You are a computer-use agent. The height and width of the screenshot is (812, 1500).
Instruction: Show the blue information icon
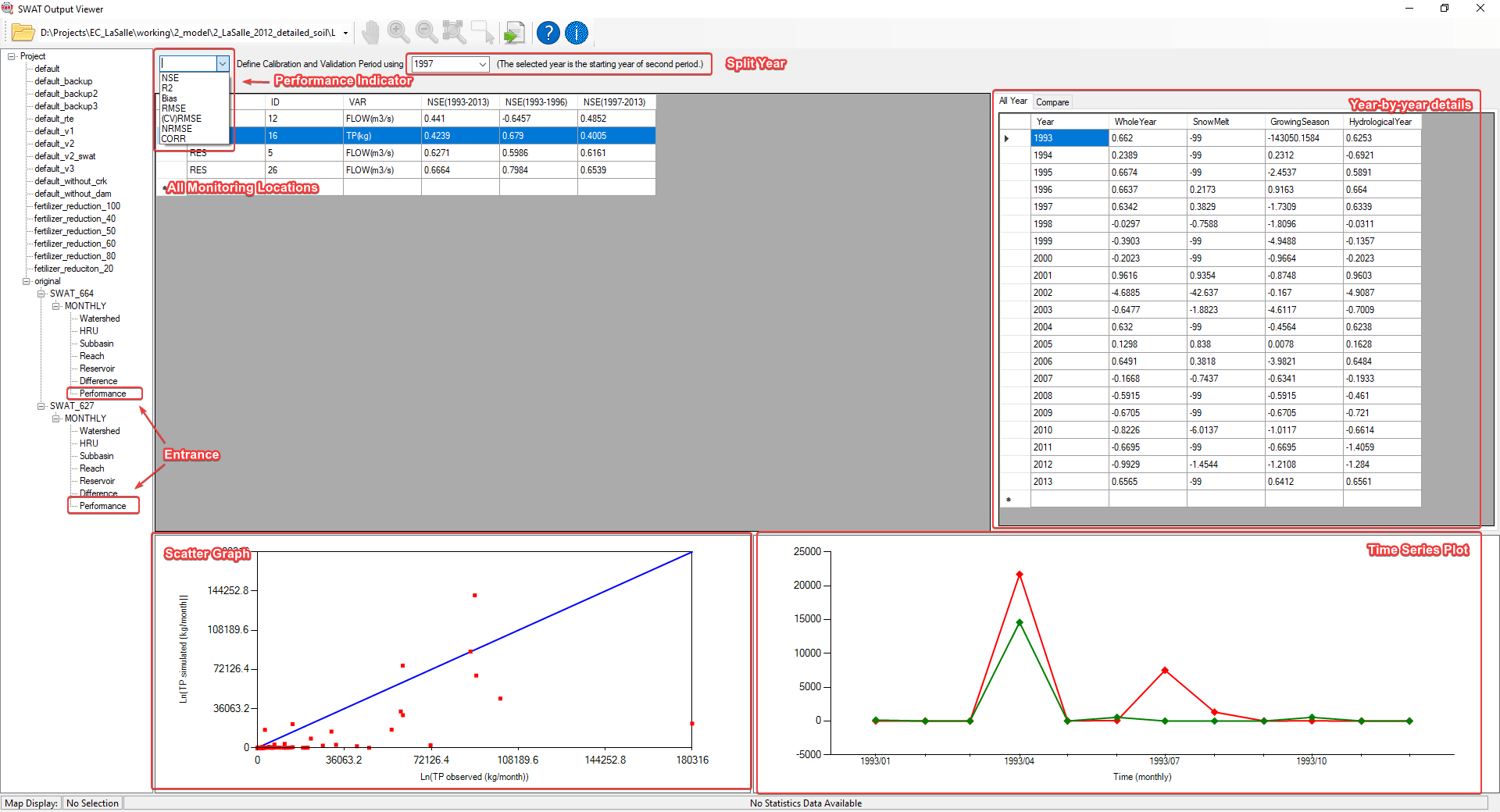click(577, 33)
